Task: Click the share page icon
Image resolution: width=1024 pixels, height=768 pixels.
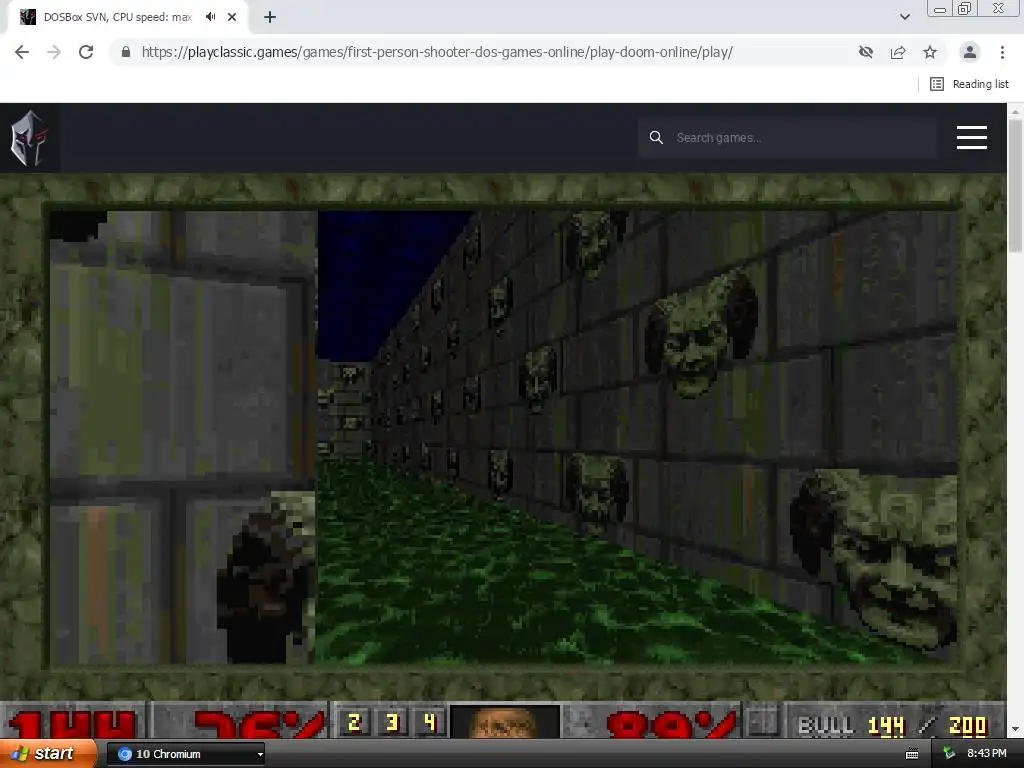Action: [898, 52]
